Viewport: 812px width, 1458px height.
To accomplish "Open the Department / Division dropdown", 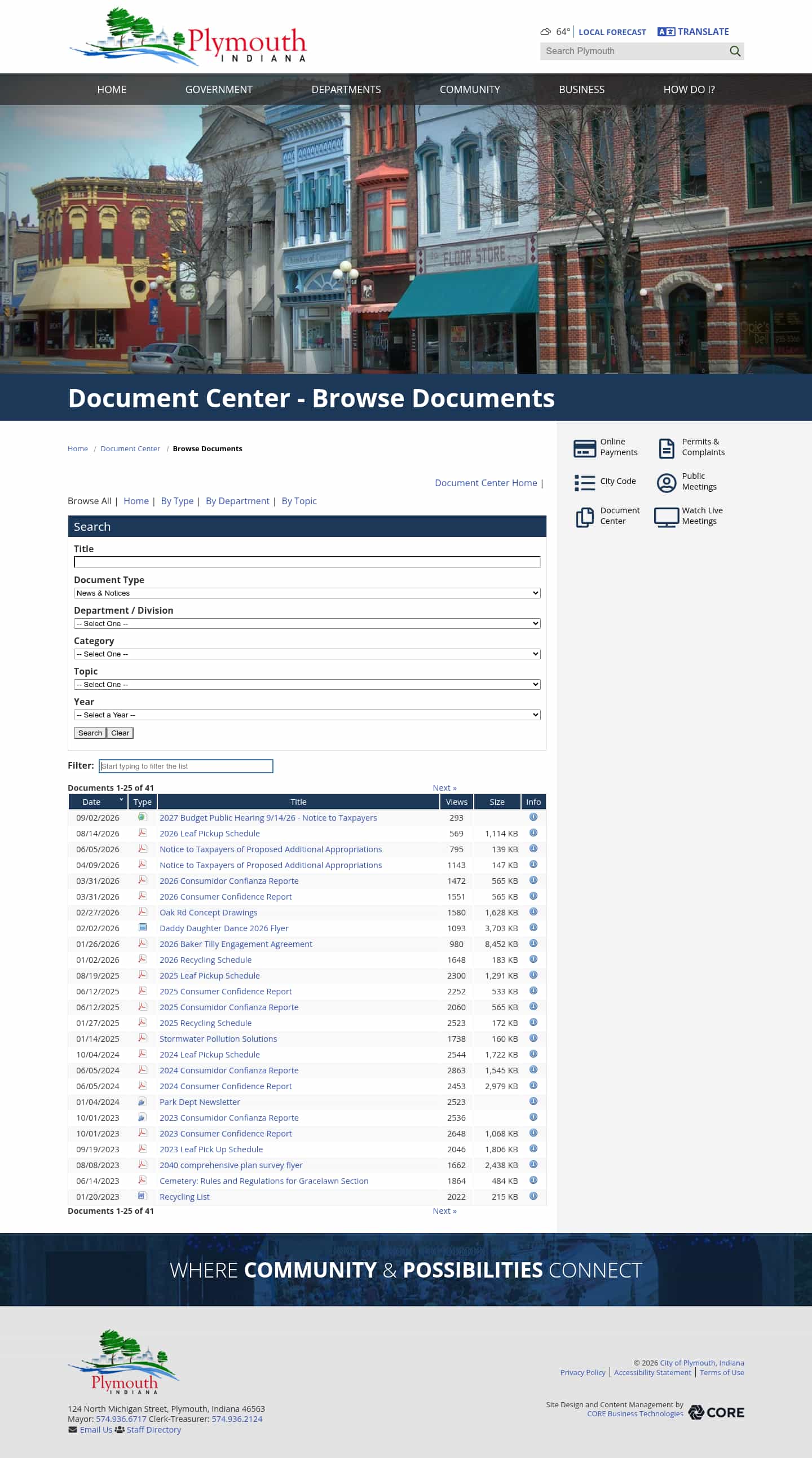I will click(x=307, y=623).
